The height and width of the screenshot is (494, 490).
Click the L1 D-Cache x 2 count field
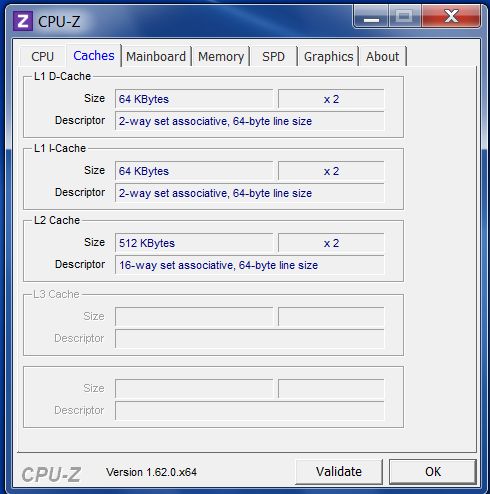pyautogui.click(x=331, y=99)
